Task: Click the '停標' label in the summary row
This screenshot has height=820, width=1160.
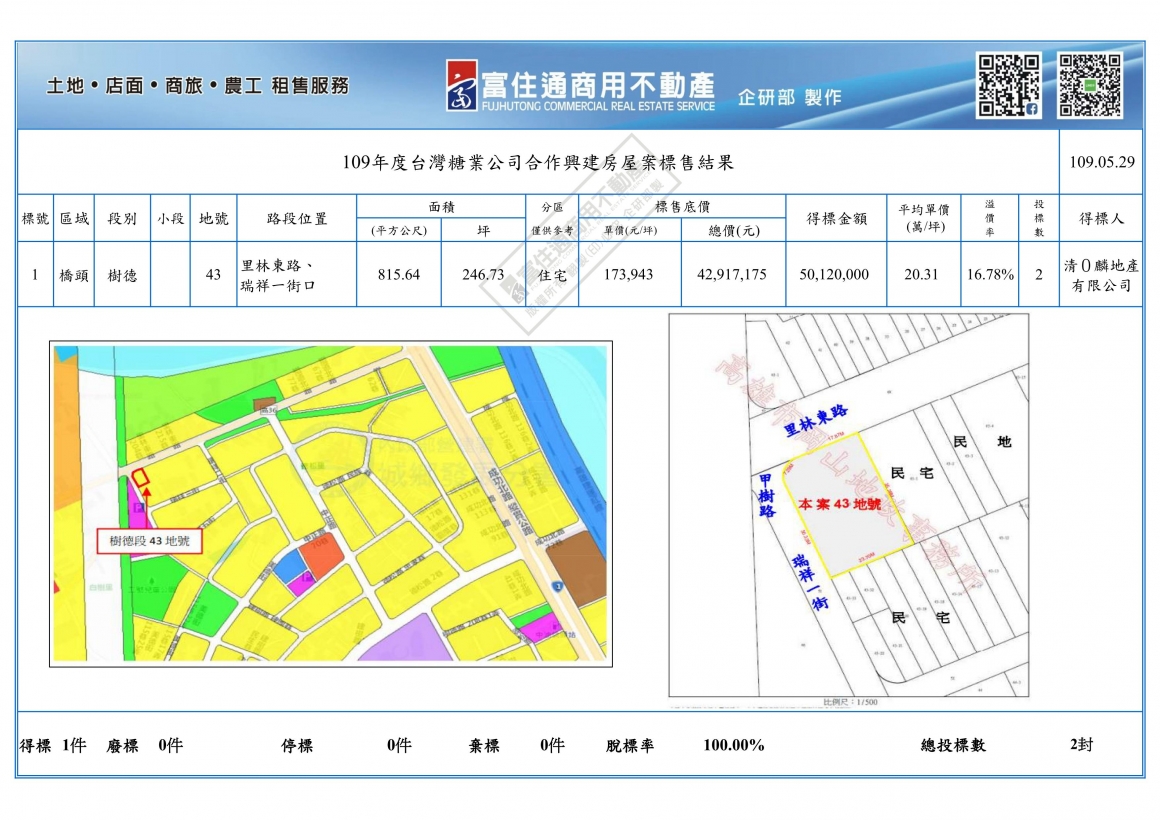Action: click(297, 745)
